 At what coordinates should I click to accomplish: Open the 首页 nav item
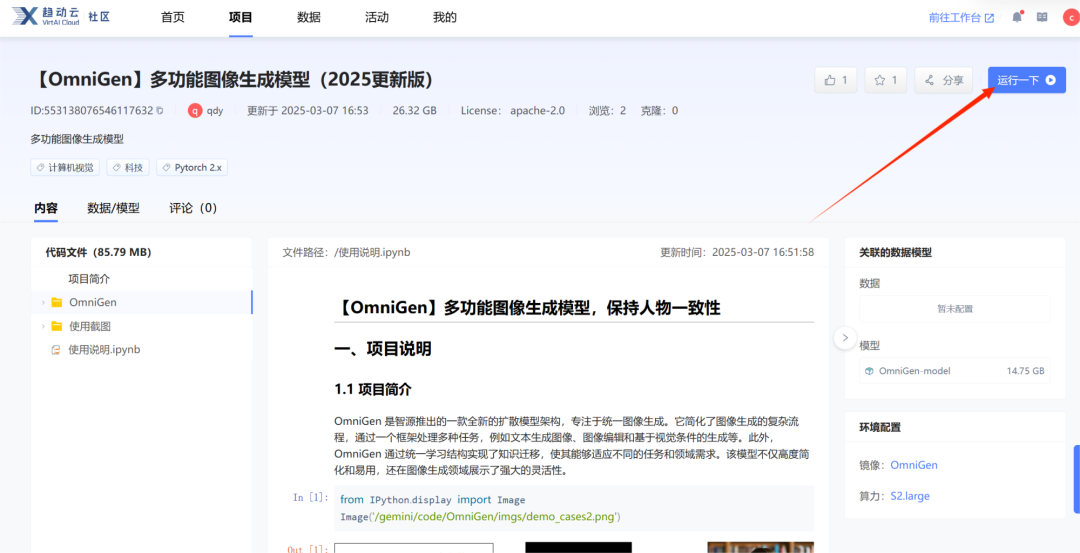coord(173,18)
